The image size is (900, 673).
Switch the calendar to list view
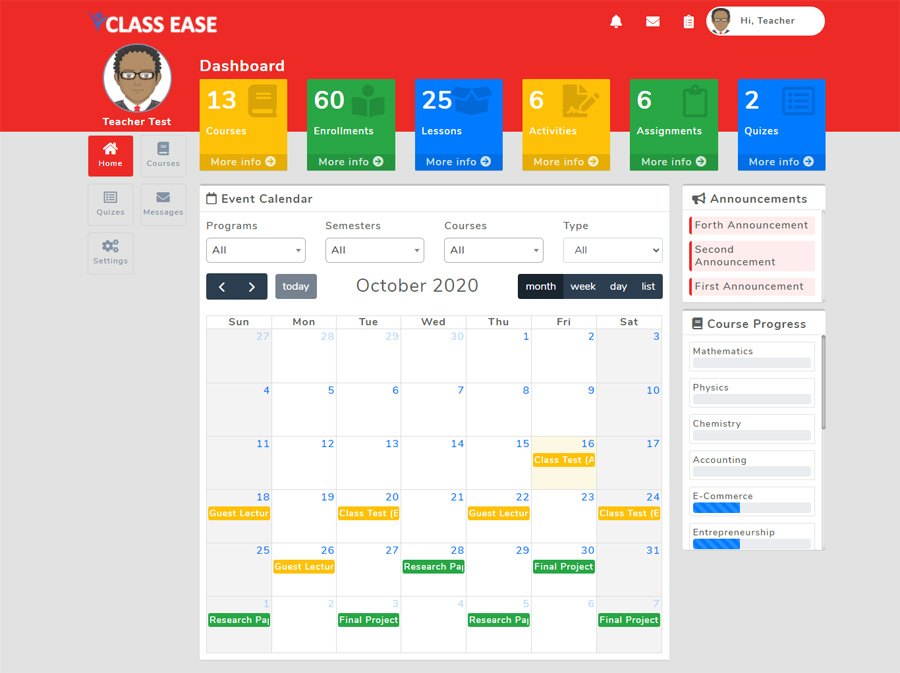(x=647, y=286)
